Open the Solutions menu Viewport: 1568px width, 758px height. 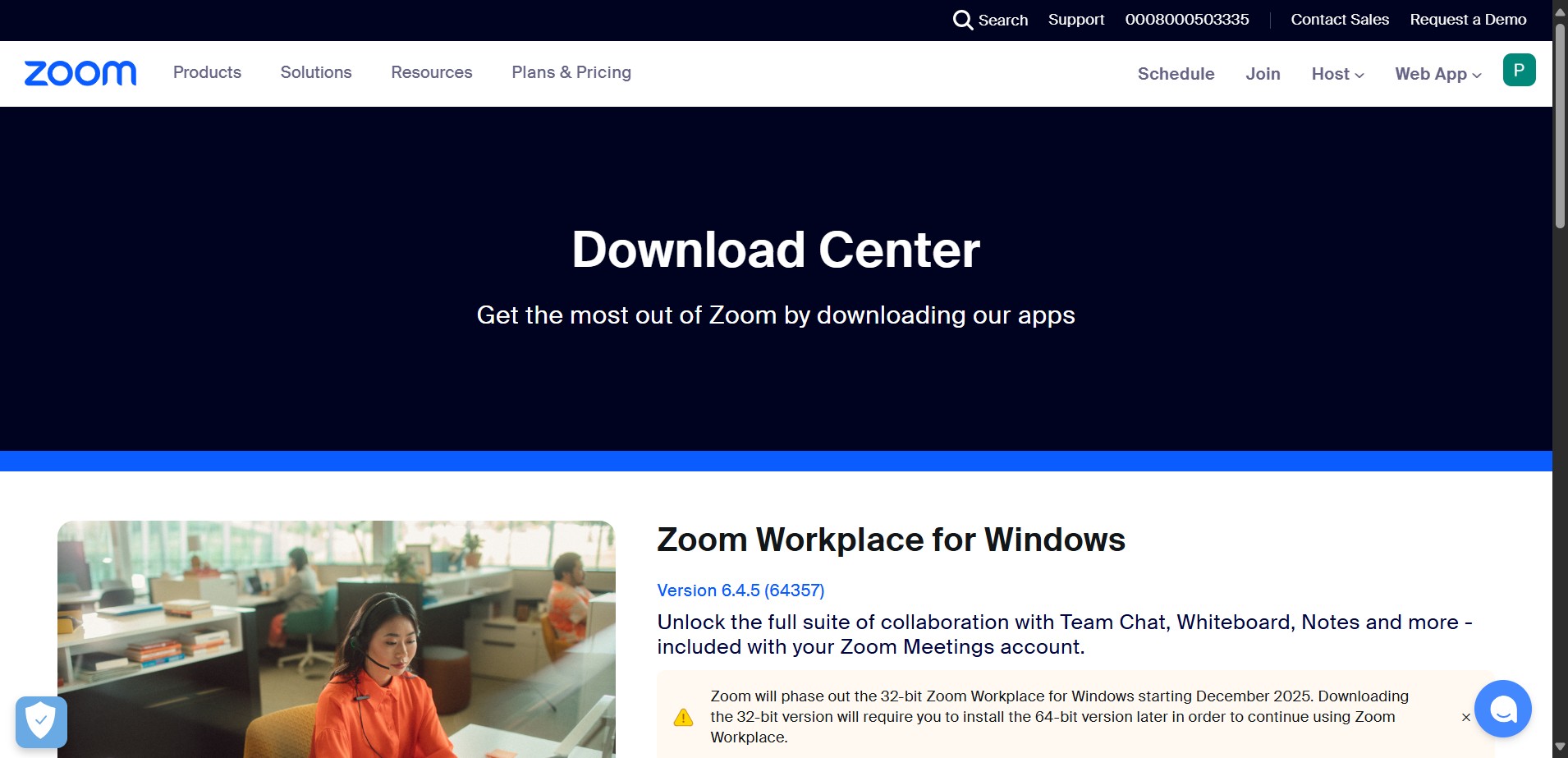316,72
